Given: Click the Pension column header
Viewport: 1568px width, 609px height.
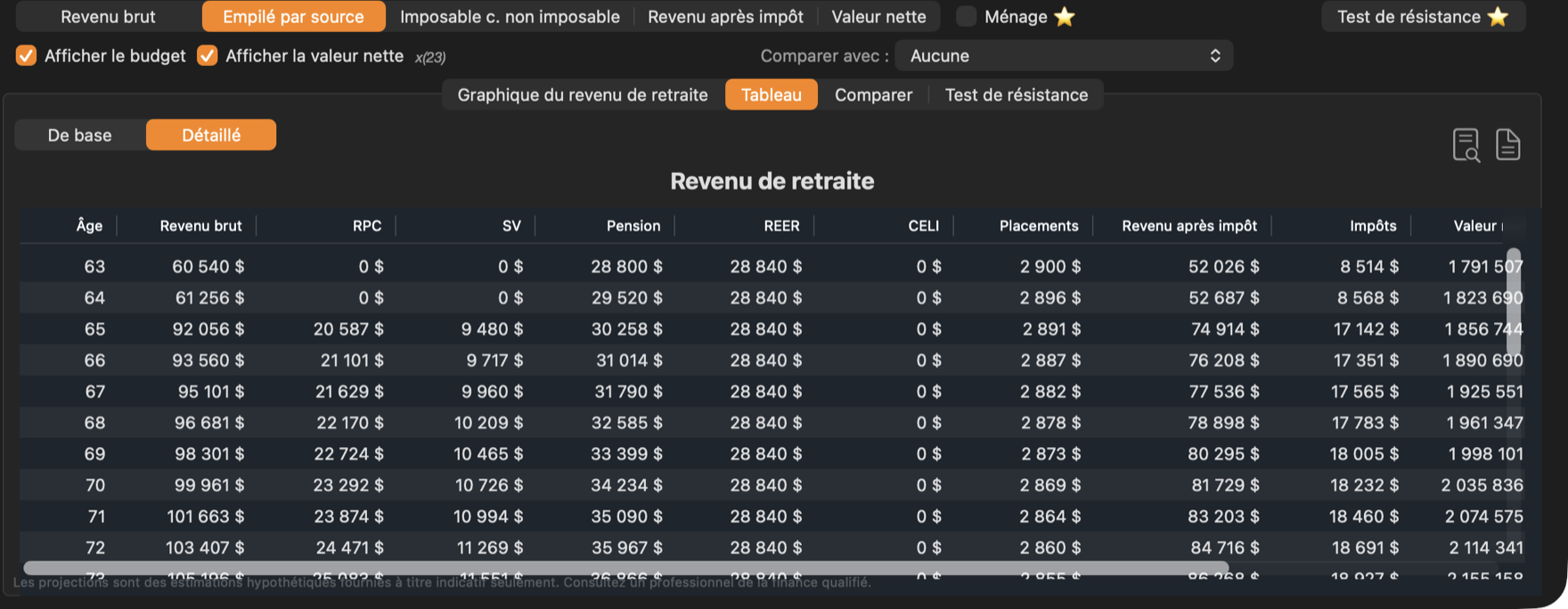Looking at the screenshot, I should coord(633,225).
